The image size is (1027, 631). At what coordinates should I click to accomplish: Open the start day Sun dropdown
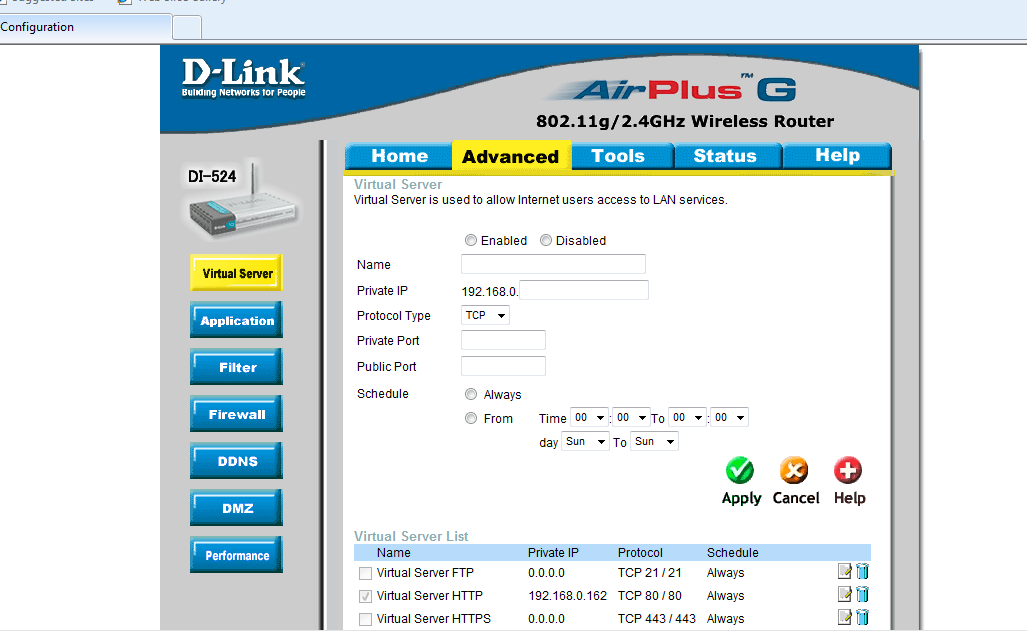coord(586,442)
